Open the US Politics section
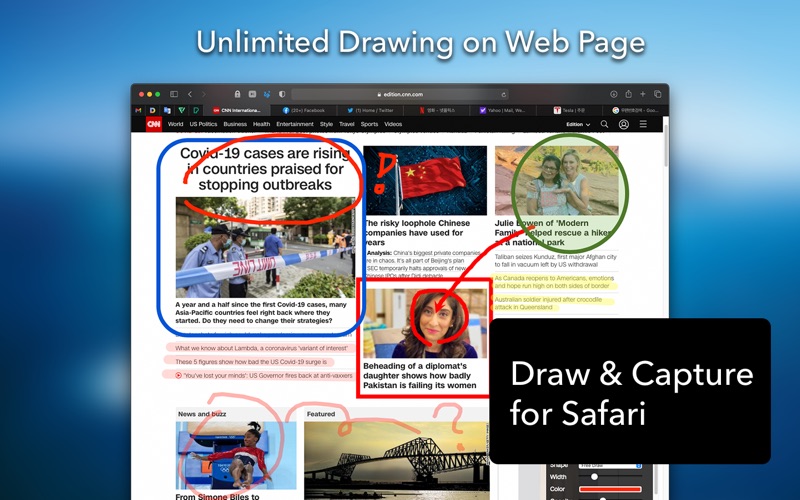The height and width of the screenshot is (500, 800). pyautogui.click(x=203, y=124)
